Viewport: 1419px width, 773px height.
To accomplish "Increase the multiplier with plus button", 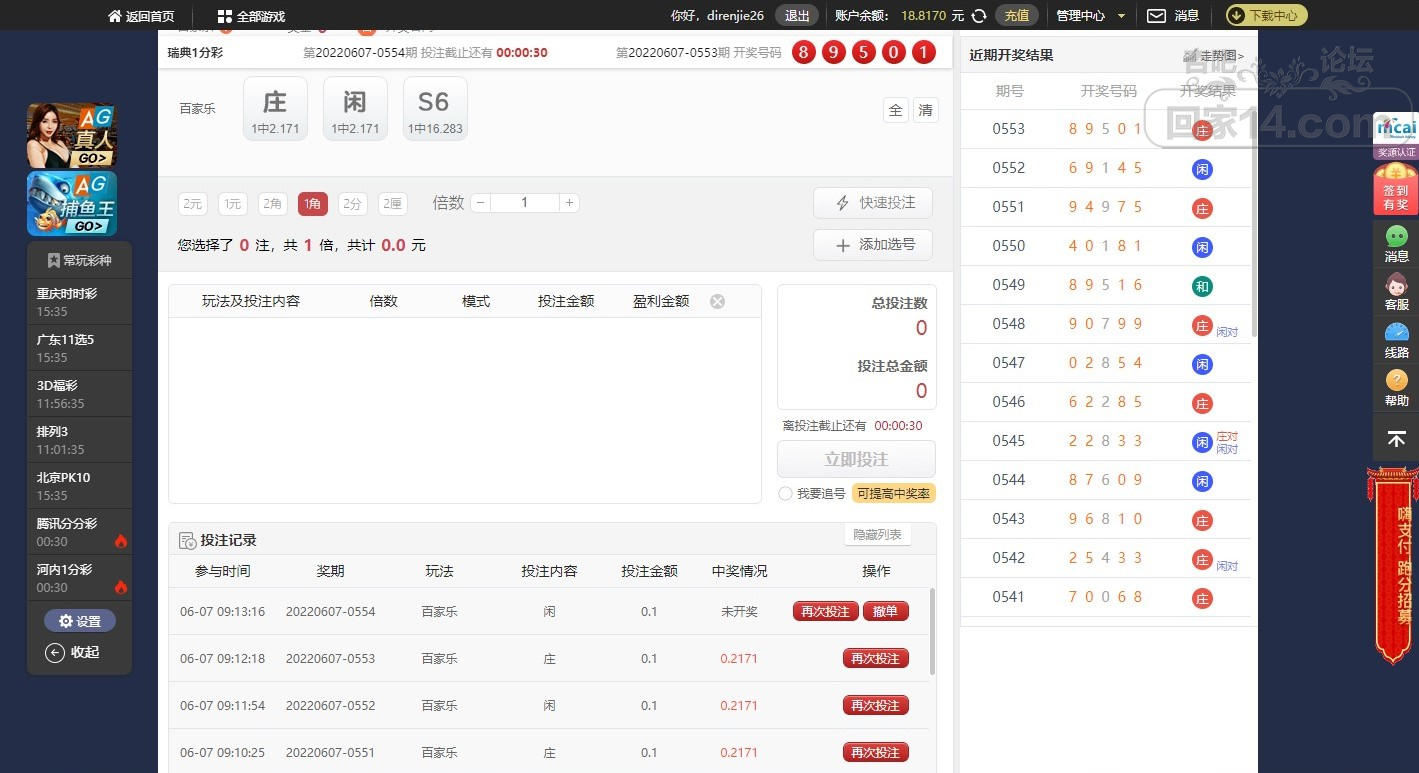I will pyautogui.click(x=569, y=203).
